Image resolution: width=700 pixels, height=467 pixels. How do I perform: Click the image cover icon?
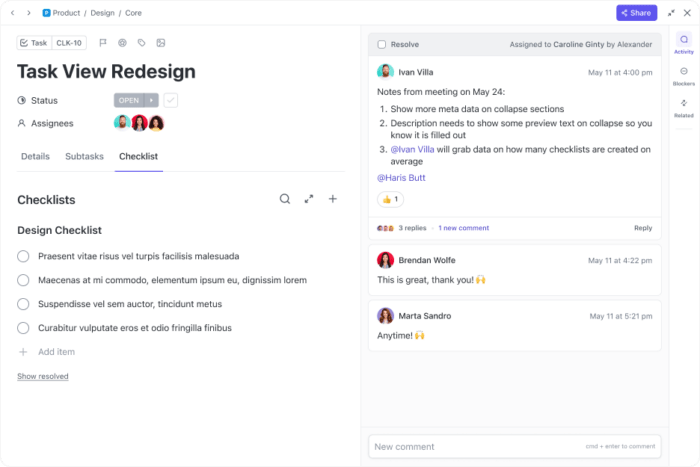(x=161, y=43)
